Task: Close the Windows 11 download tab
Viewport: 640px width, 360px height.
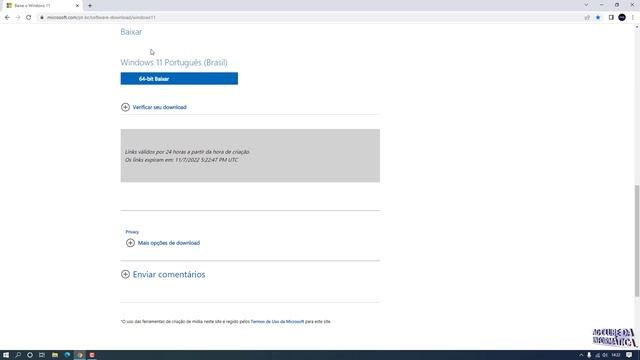Action: pyautogui.click(x=77, y=6)
